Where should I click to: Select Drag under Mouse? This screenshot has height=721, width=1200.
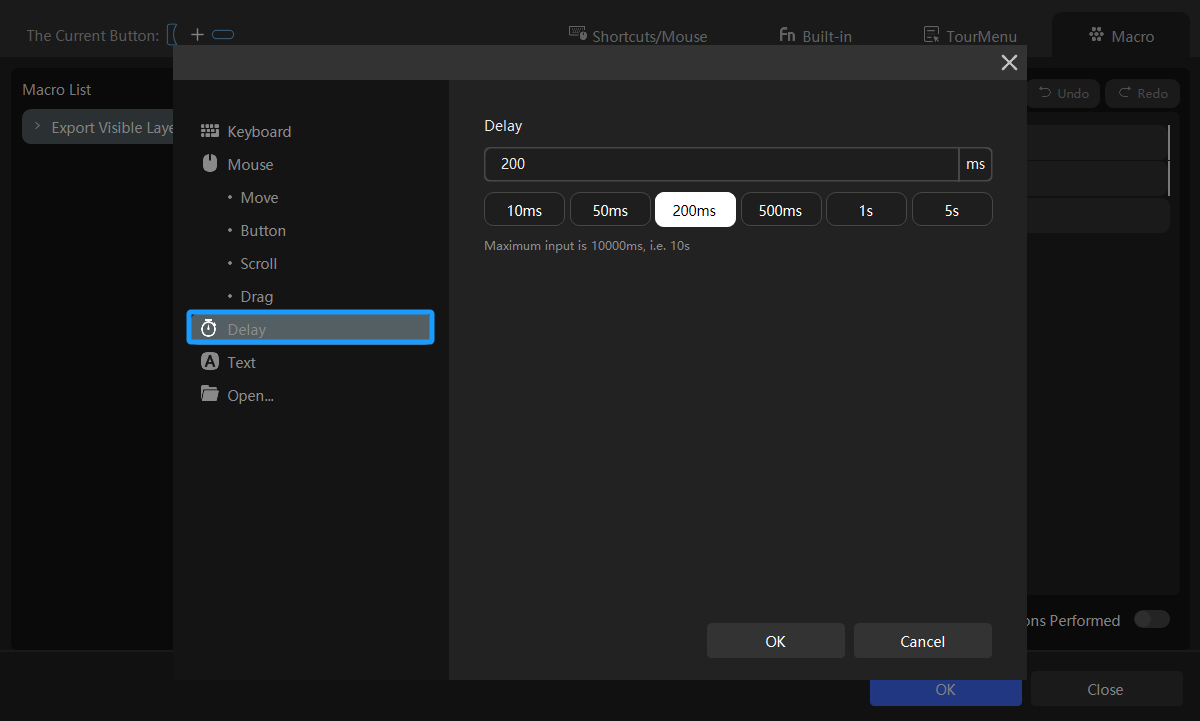coord(257,296)
